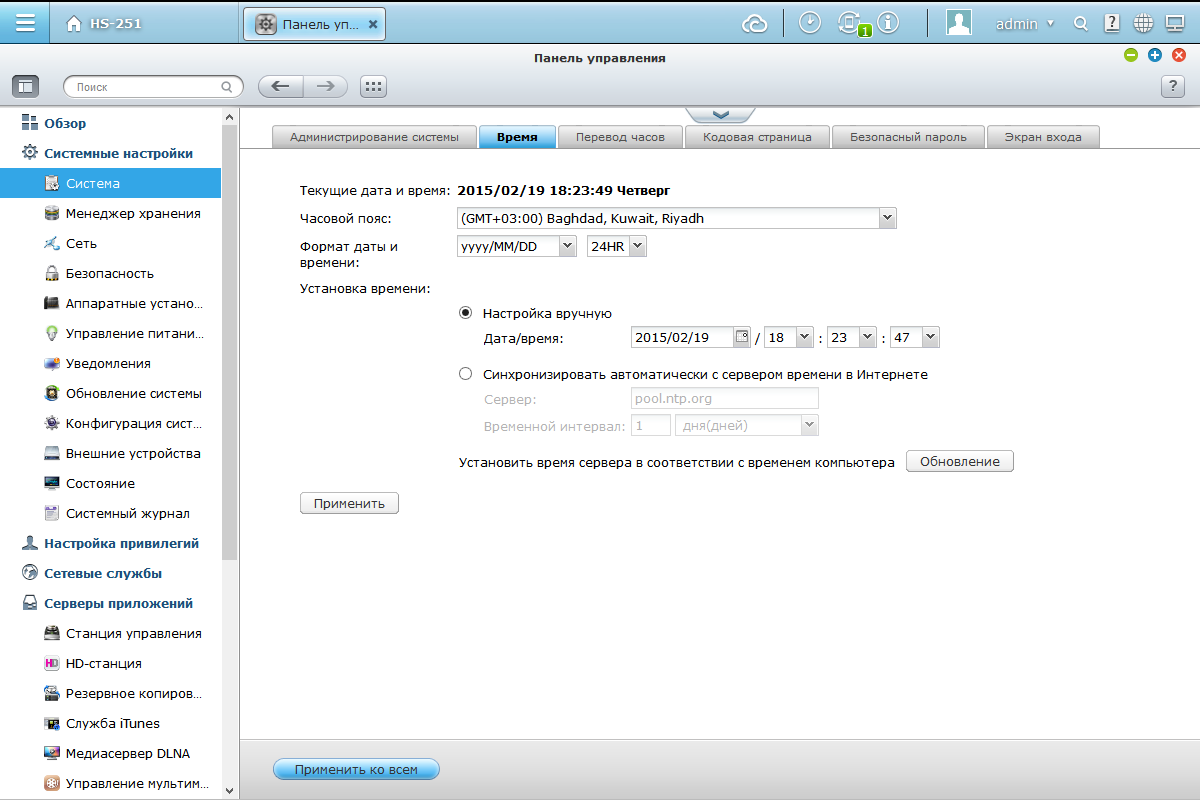Click Применить ко всем button
The image size is (1200, 800).
[x=356, y=769]
